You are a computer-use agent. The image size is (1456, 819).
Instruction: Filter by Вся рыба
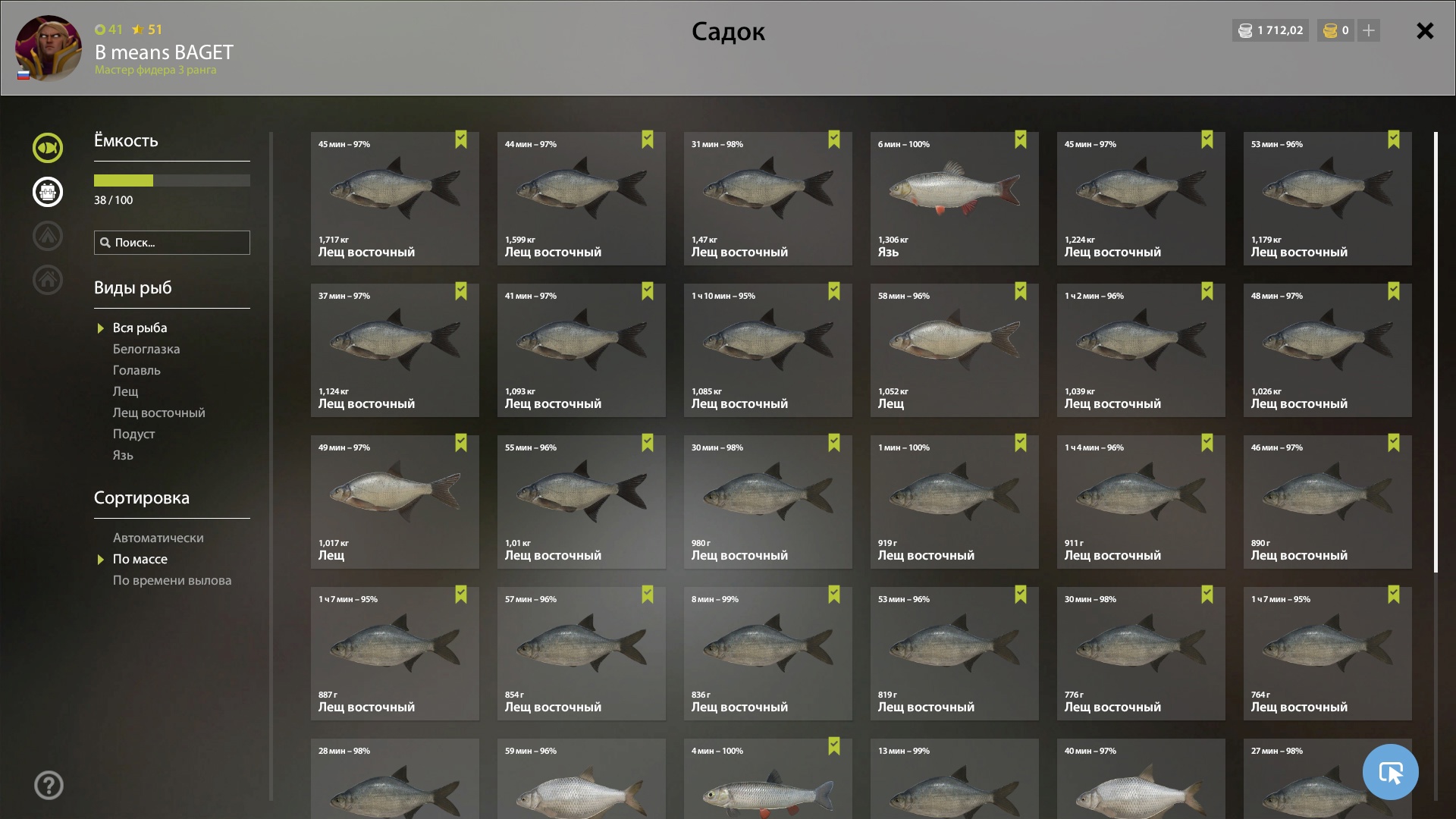(x=140, y=328)
